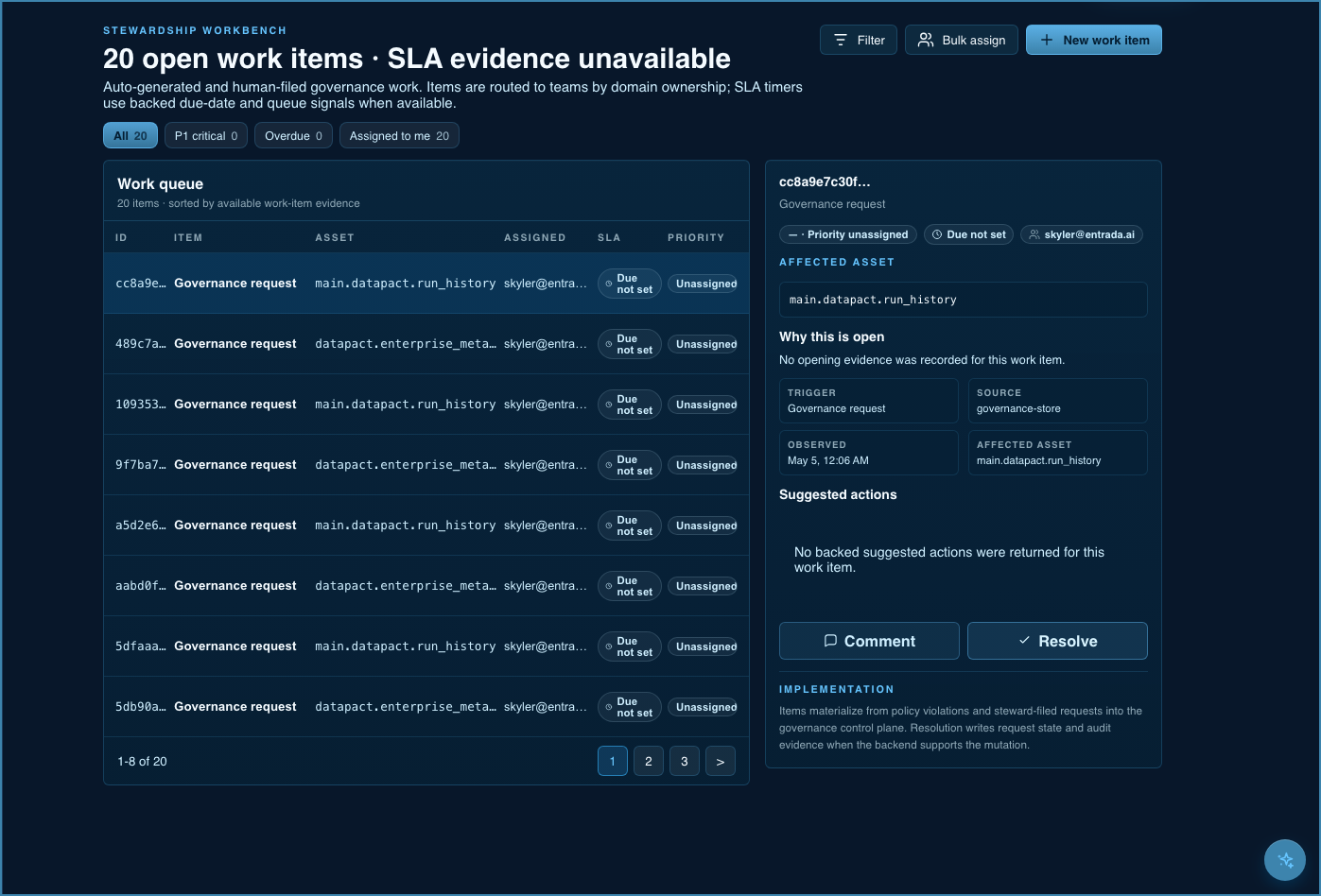The image size is (1321, 896).
Task: Click datapact.enterprise_meta asset in 9f7ba7 row
Action: [406, 465]
